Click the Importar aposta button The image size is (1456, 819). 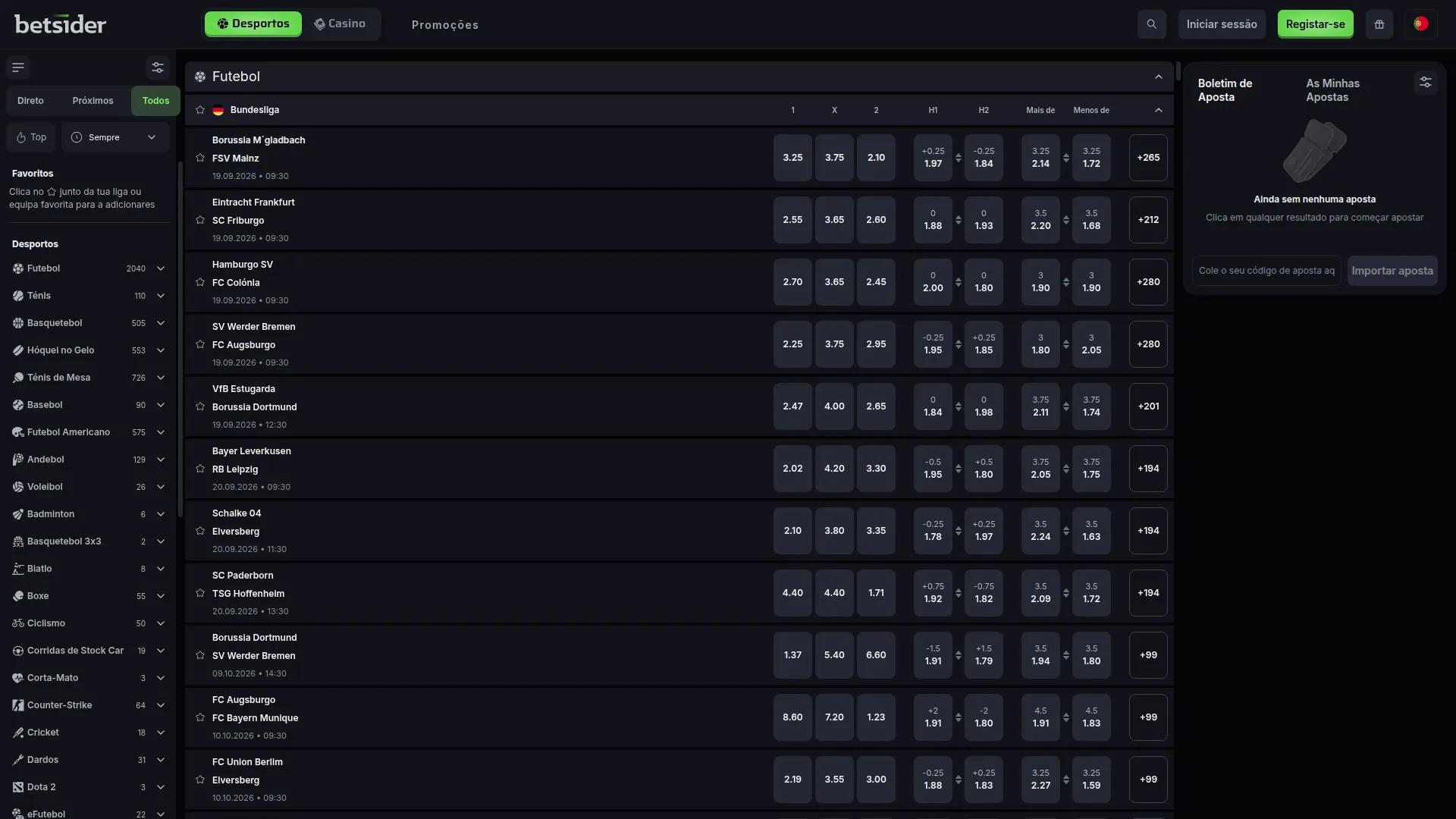(1392, 271)
